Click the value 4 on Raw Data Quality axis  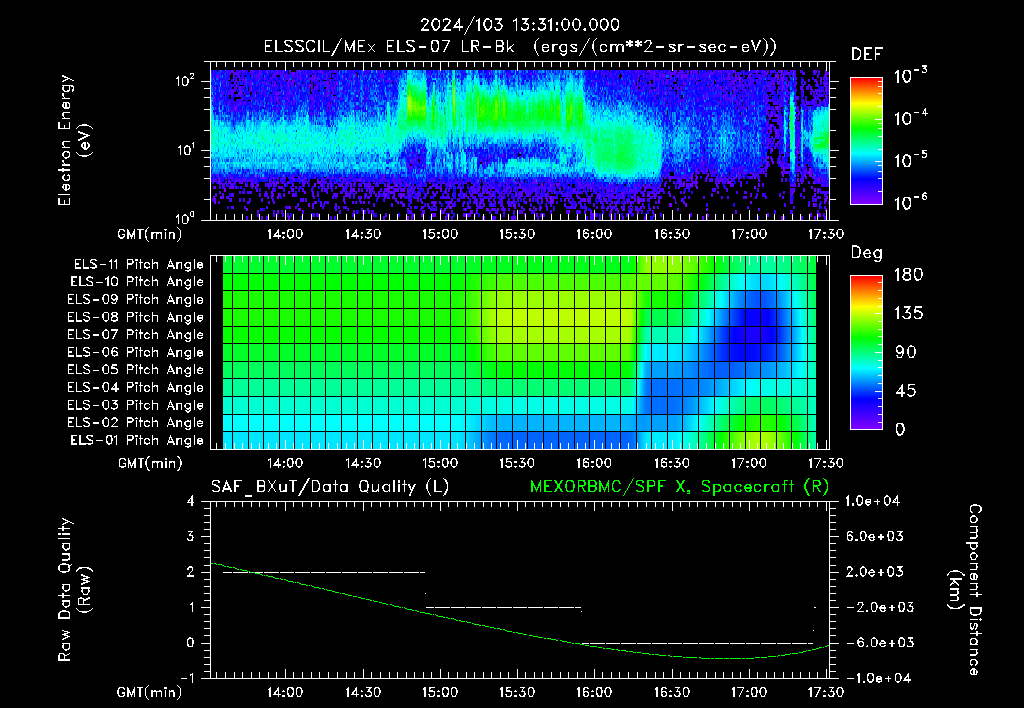coord(191,501)
